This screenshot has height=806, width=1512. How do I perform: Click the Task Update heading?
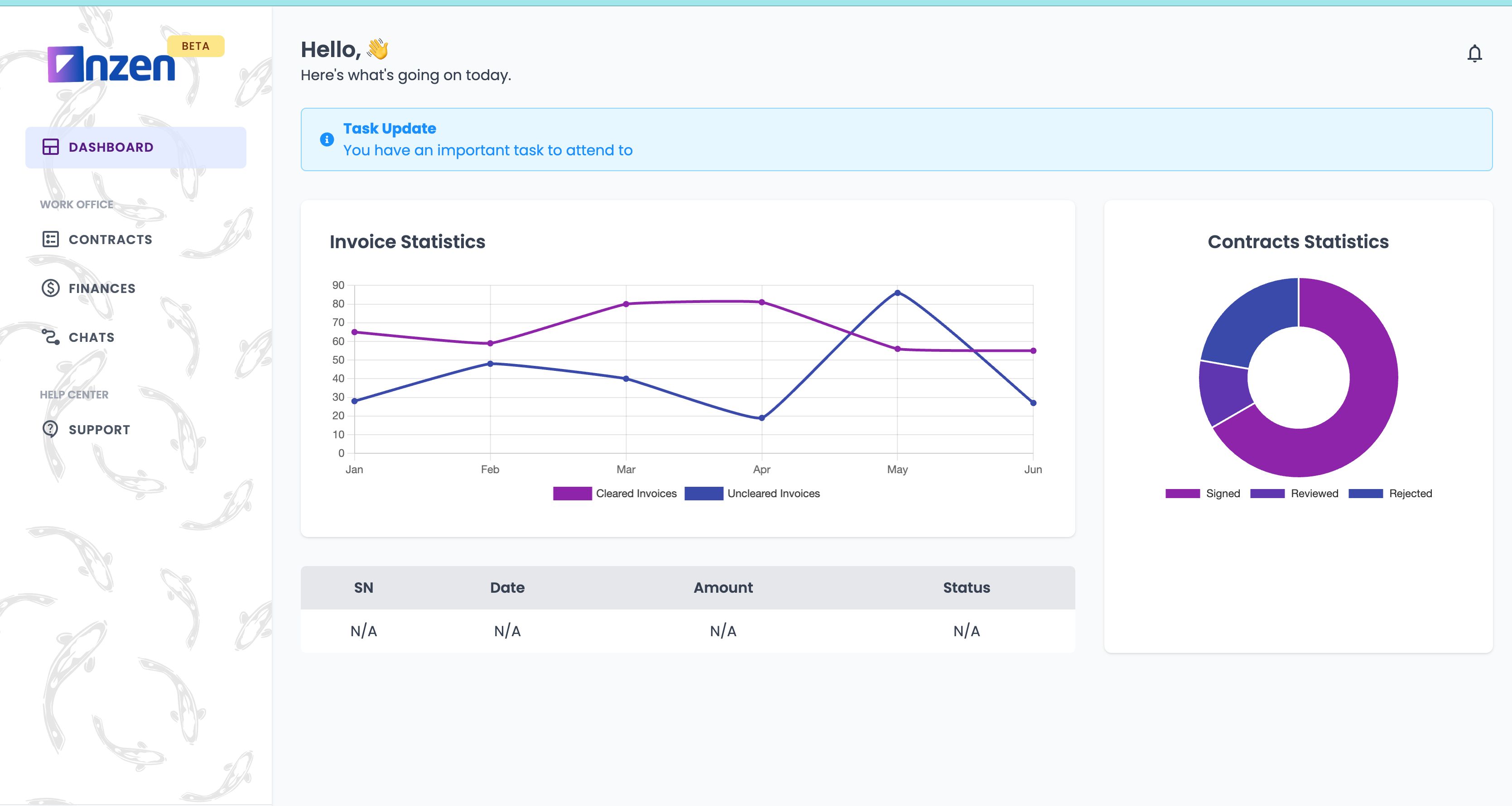point(390,129)
